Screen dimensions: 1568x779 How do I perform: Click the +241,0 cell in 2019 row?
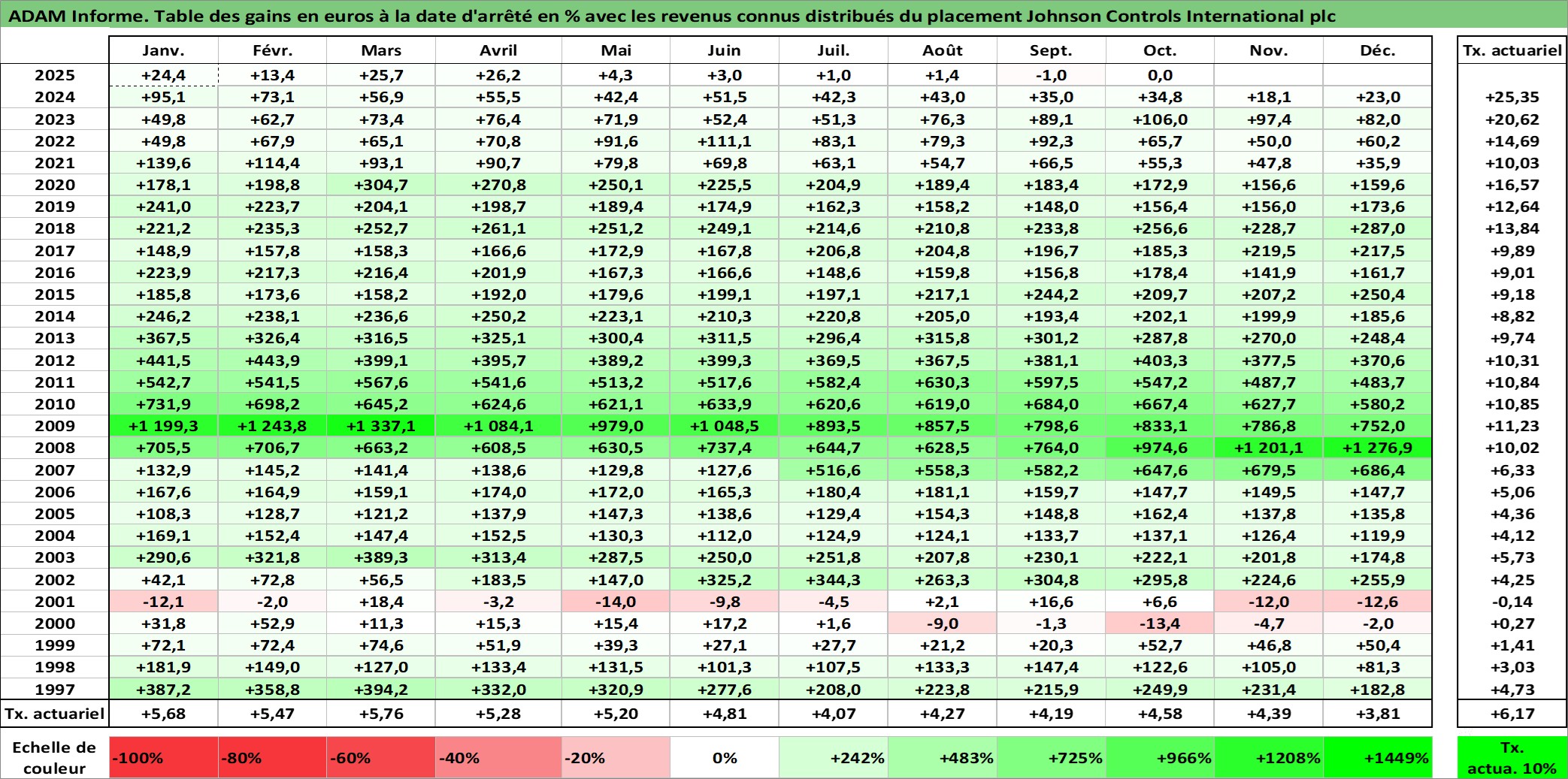[164, 207]
